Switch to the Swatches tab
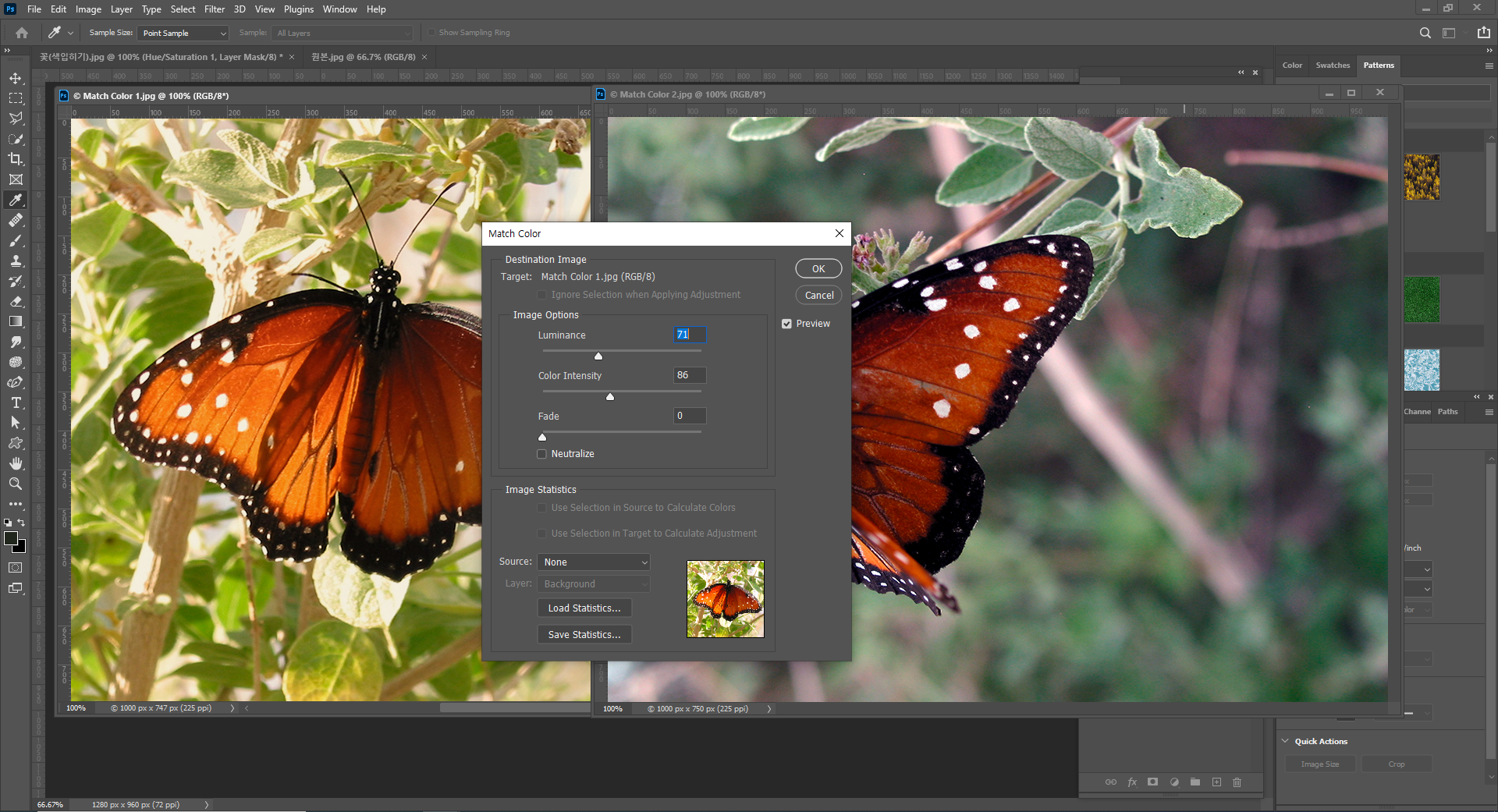 click(1332, 66)
